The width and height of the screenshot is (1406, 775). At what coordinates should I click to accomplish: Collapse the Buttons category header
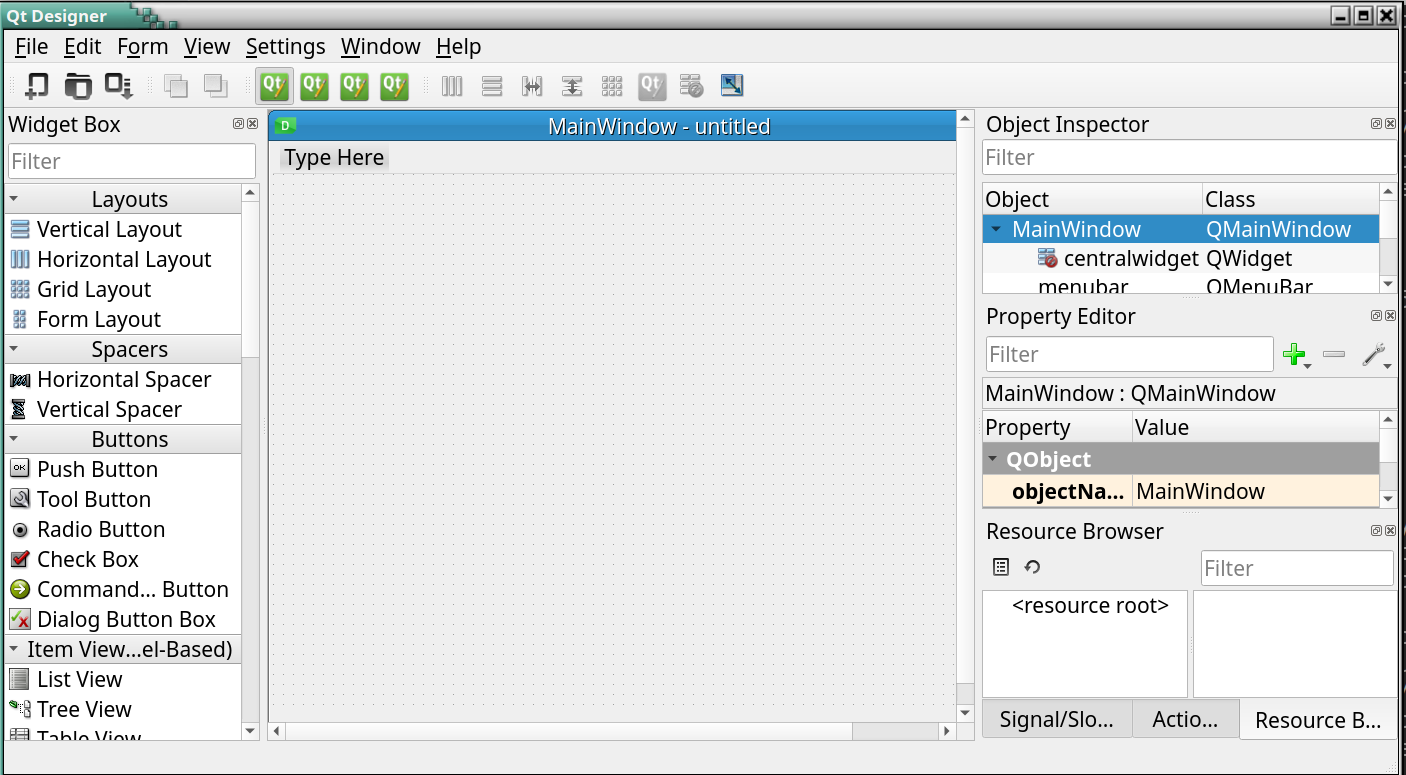point(123,439)
